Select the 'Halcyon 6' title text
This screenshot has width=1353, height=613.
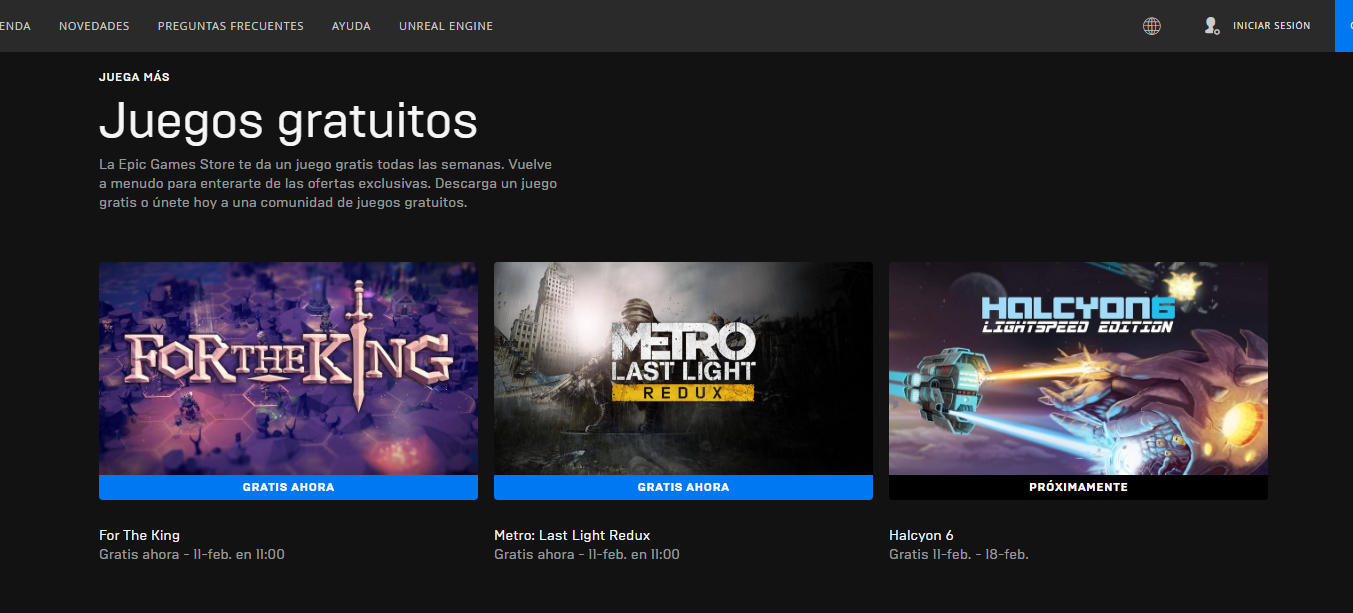pos(921,535)
